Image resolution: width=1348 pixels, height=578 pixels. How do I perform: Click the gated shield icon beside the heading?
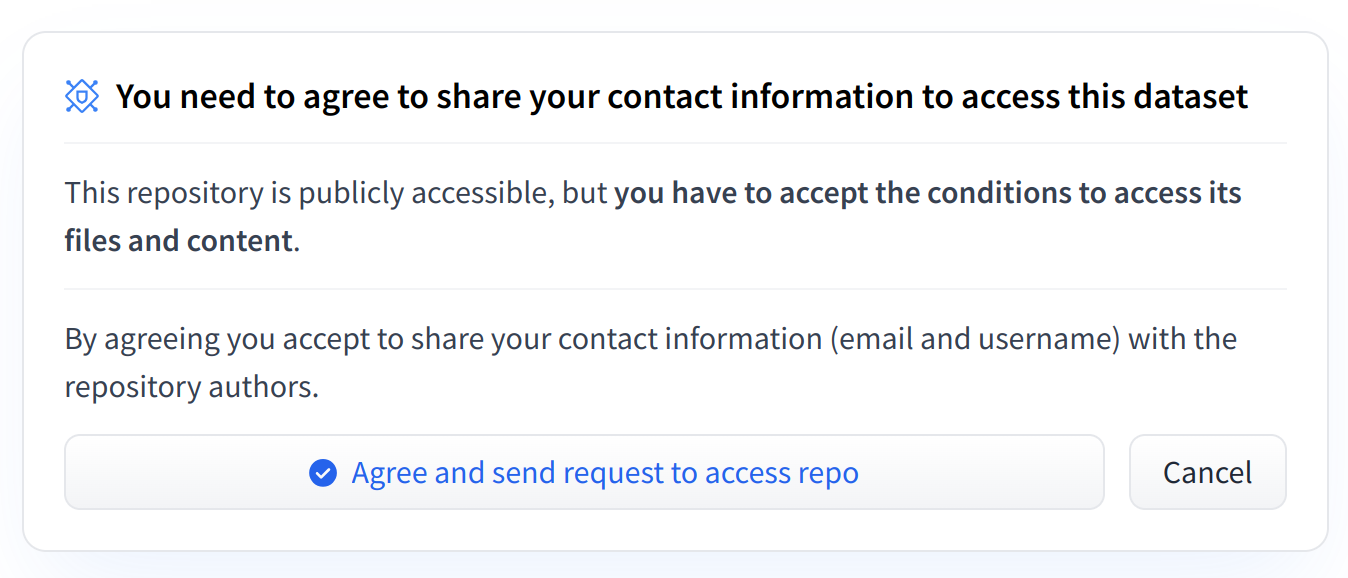[x=82, y=96]
